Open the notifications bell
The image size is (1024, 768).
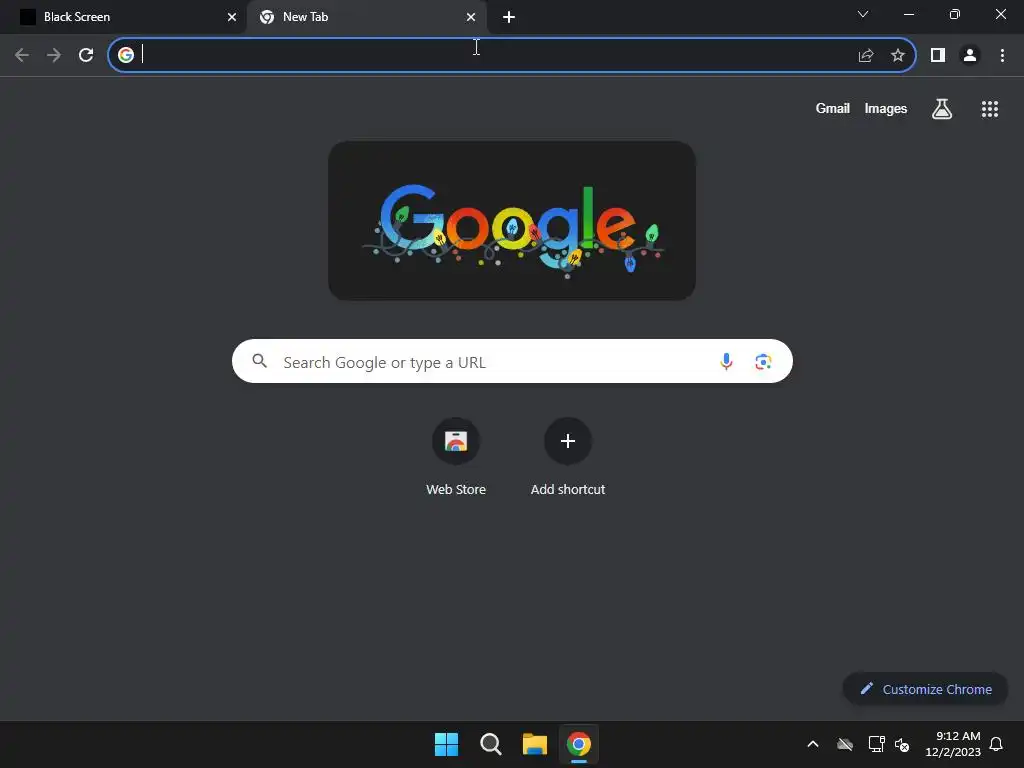tap(996, 744)
